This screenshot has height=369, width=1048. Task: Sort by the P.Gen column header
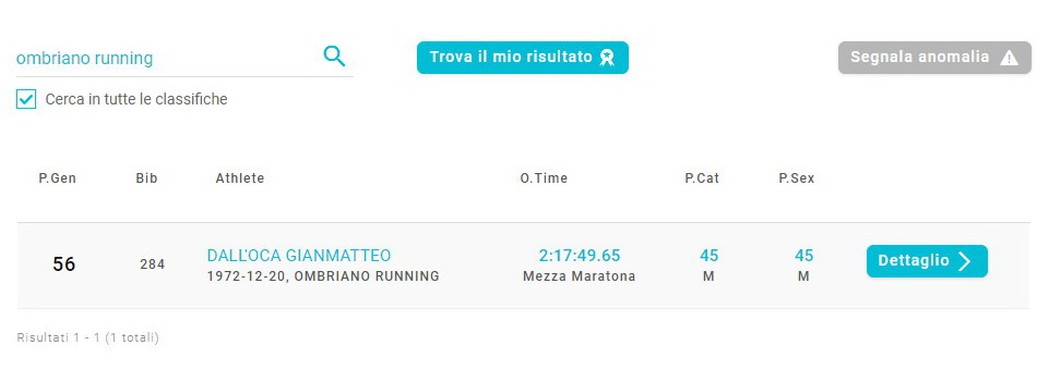click(57, 178)
